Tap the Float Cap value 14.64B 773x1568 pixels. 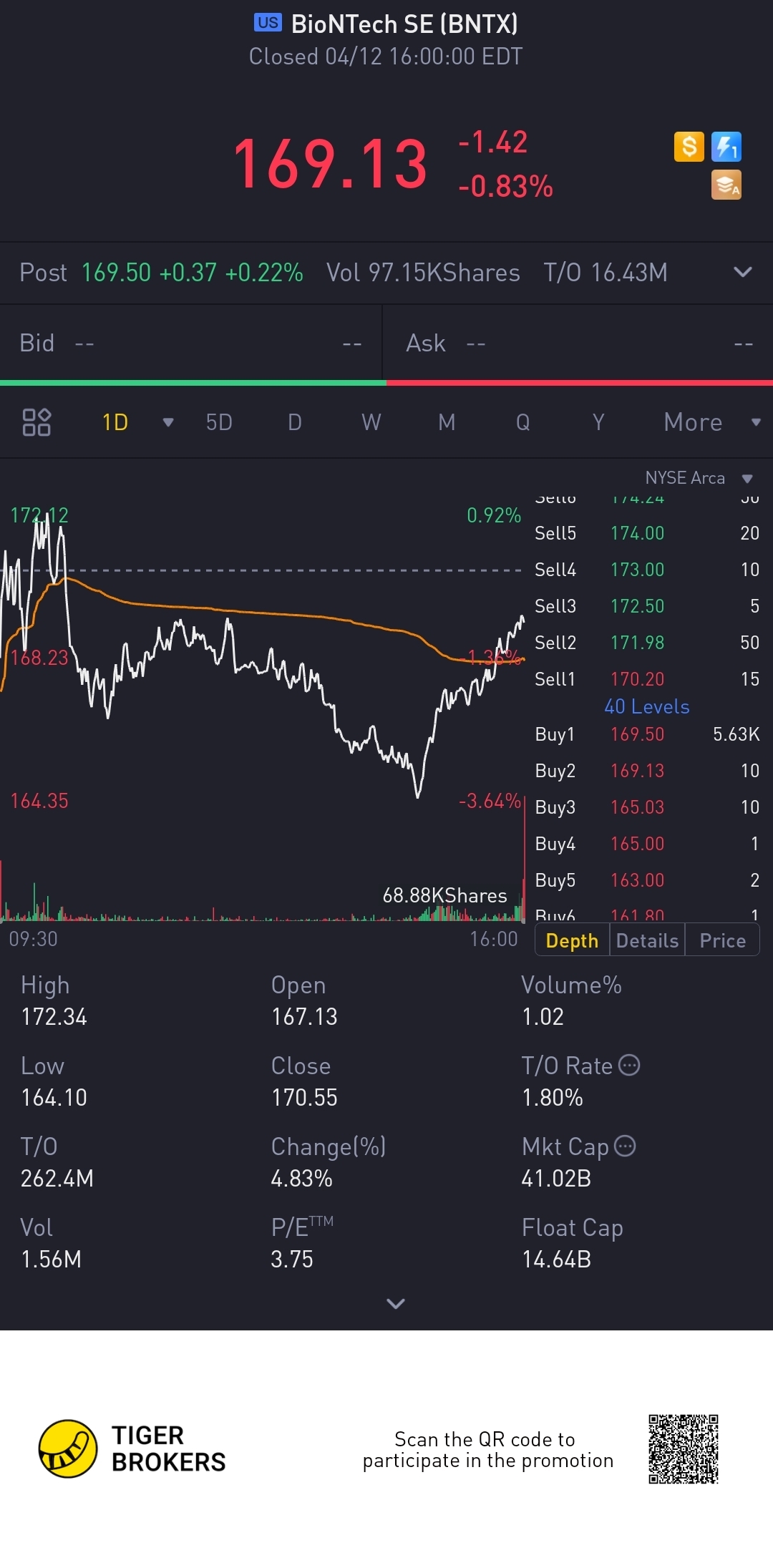pos(556,1259)
